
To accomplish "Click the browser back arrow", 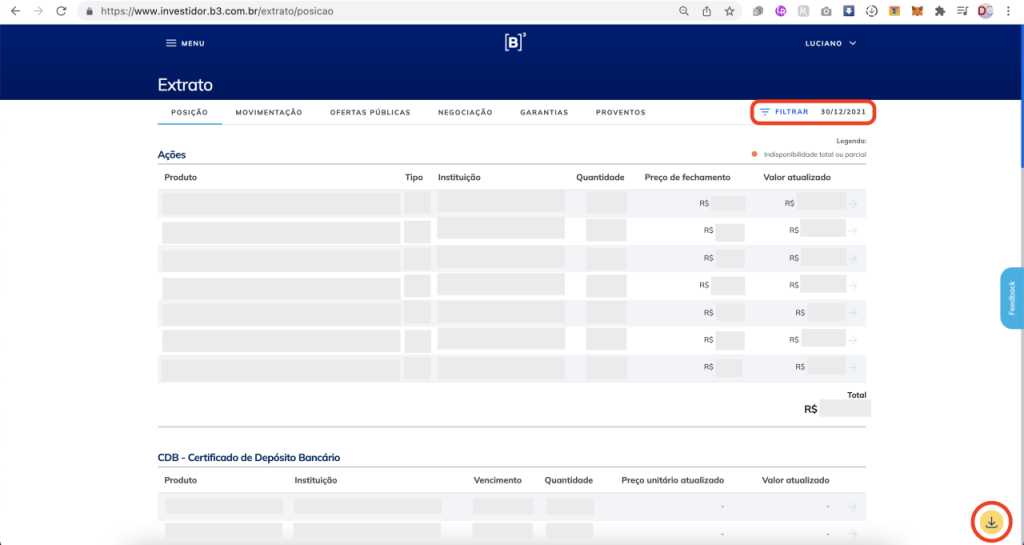I will (16, 11).
